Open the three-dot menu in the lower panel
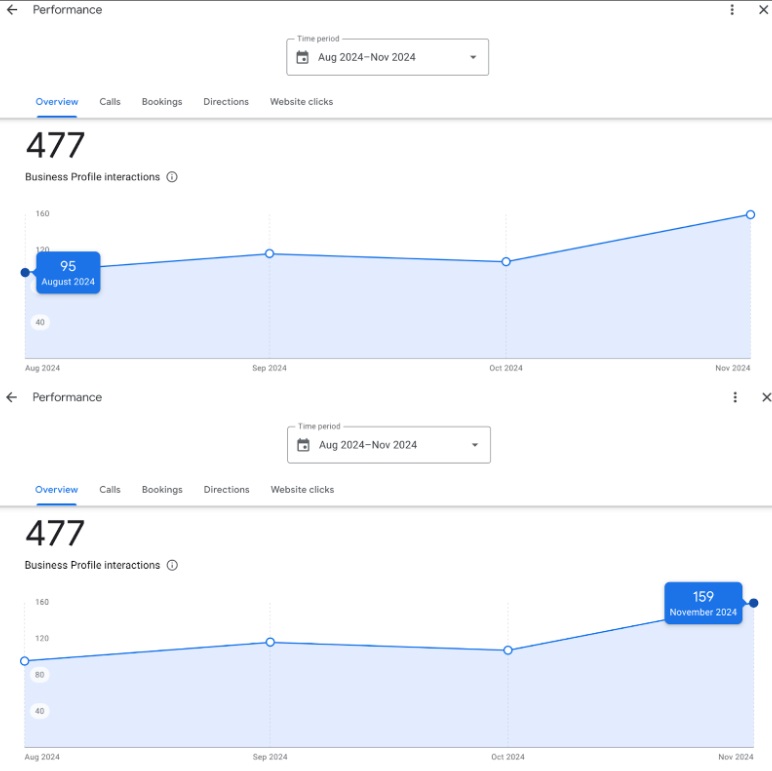The height and width of the screenshot is (771, 772). click(x=735, y=397)
